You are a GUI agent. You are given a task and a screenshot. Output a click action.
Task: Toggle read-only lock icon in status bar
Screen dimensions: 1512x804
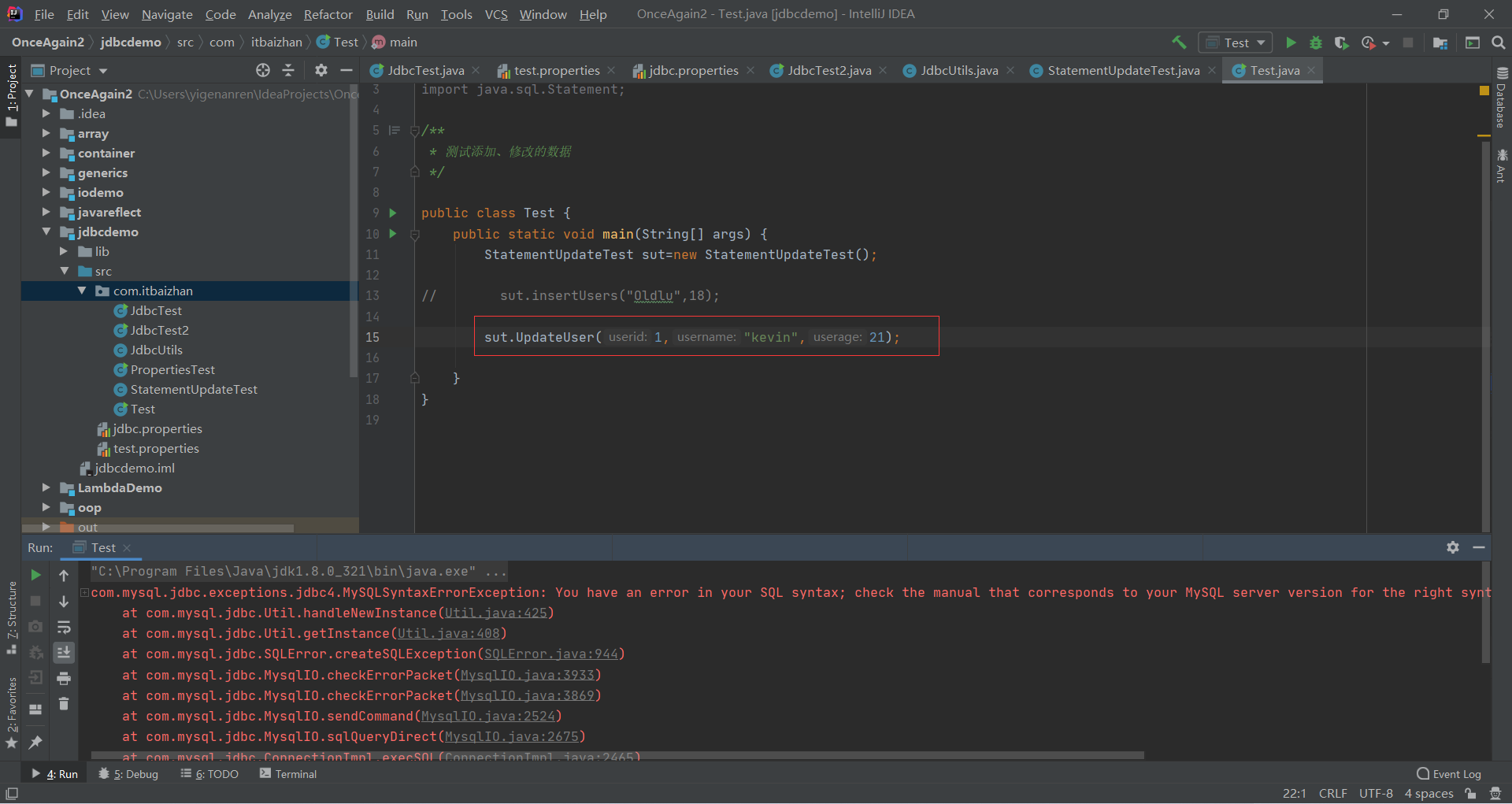(1470, 794)
